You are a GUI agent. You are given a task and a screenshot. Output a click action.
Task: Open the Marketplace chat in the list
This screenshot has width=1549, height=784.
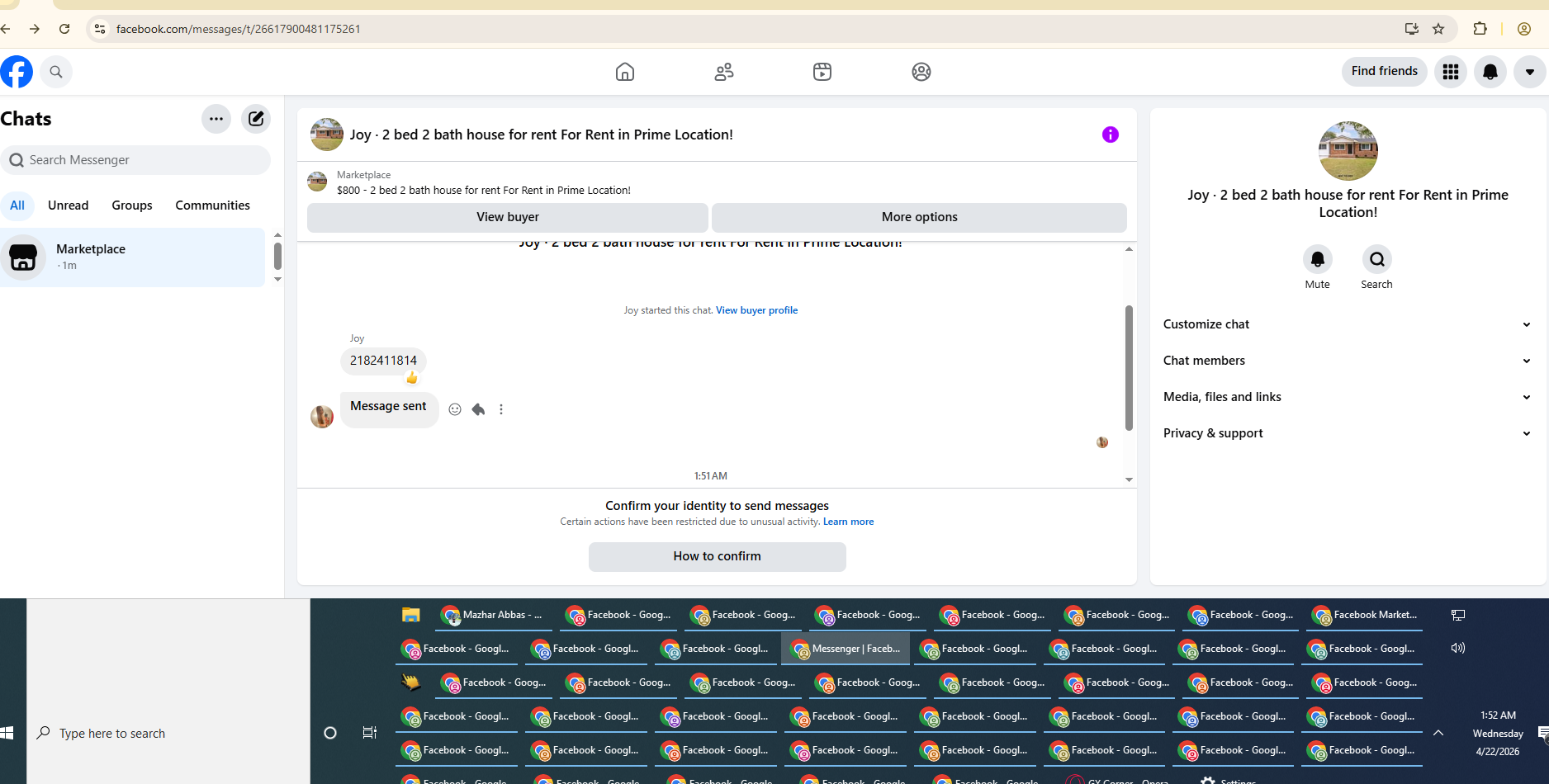pos(132,257)
